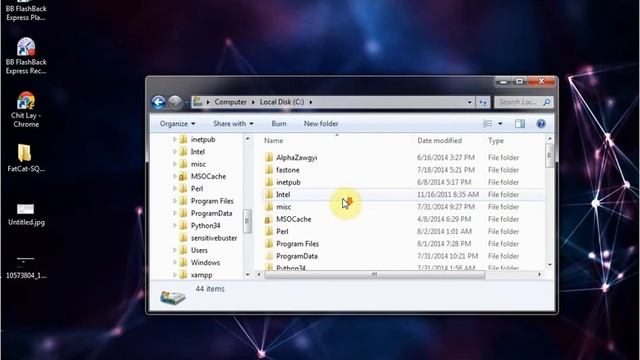Select the Intel folder row

point(403,195)
